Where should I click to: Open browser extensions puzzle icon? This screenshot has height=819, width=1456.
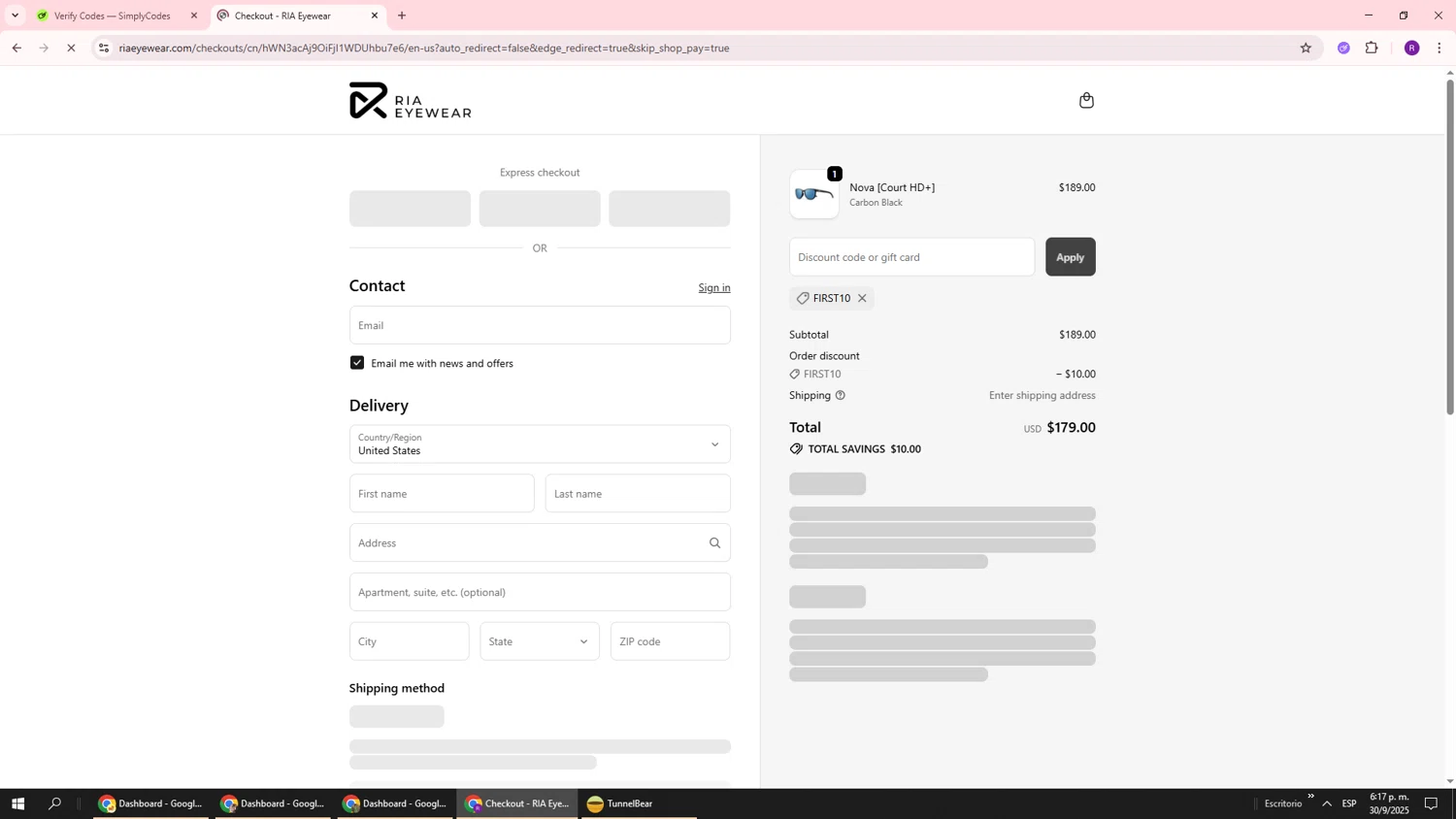tap(1372, 48)
